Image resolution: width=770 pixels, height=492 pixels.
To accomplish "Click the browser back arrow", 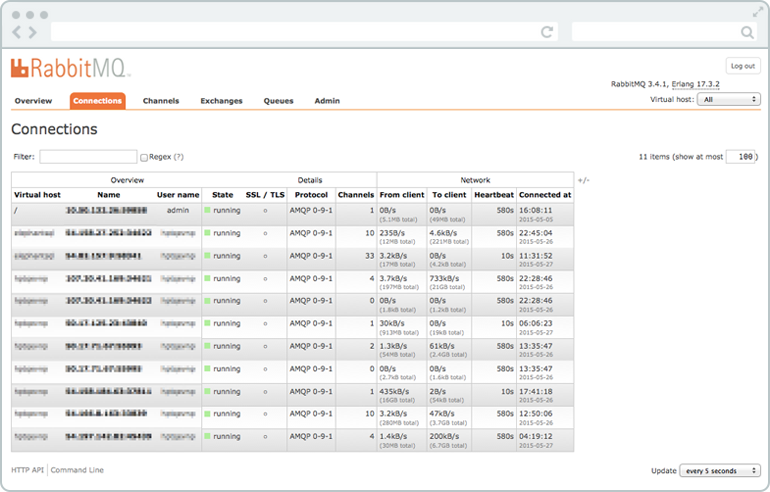I will (18, 32).
